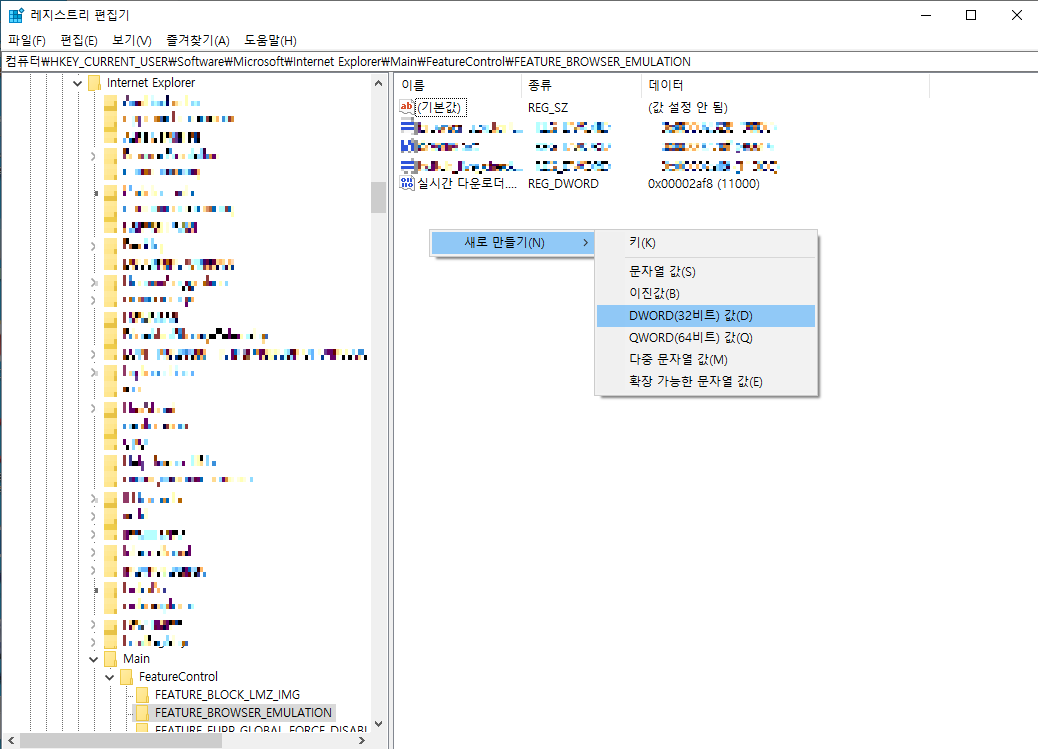Collapse the FeatureControl tree node

109,677
